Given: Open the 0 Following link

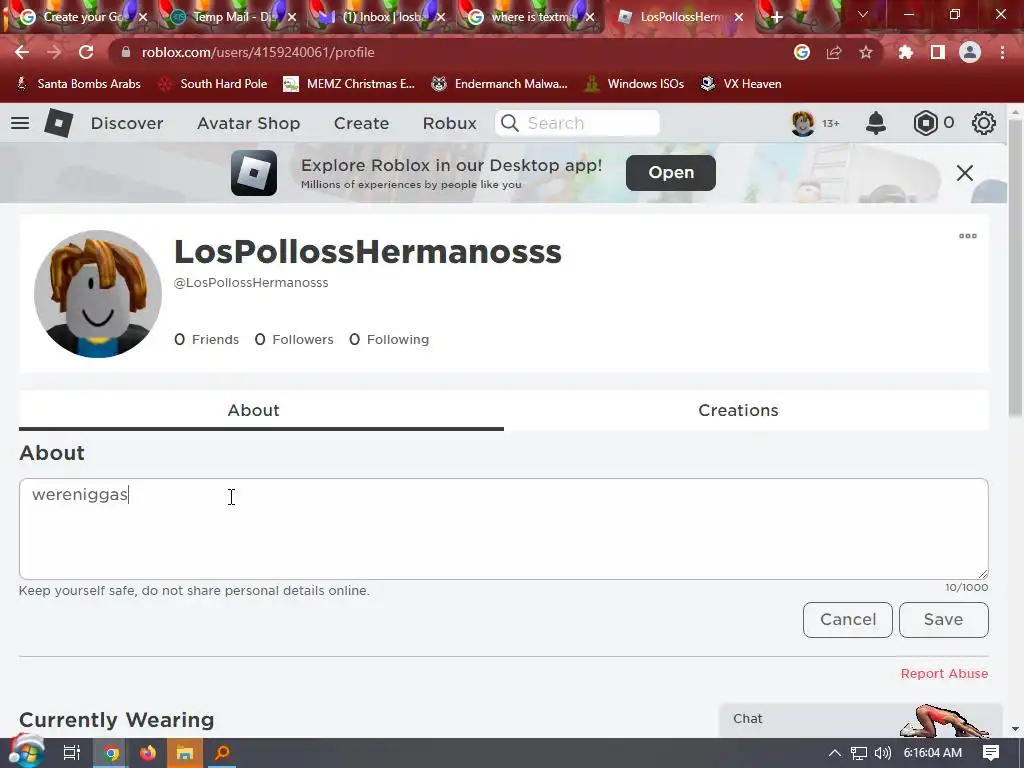Looking at the screenshot, I should [x=389, y=340].
